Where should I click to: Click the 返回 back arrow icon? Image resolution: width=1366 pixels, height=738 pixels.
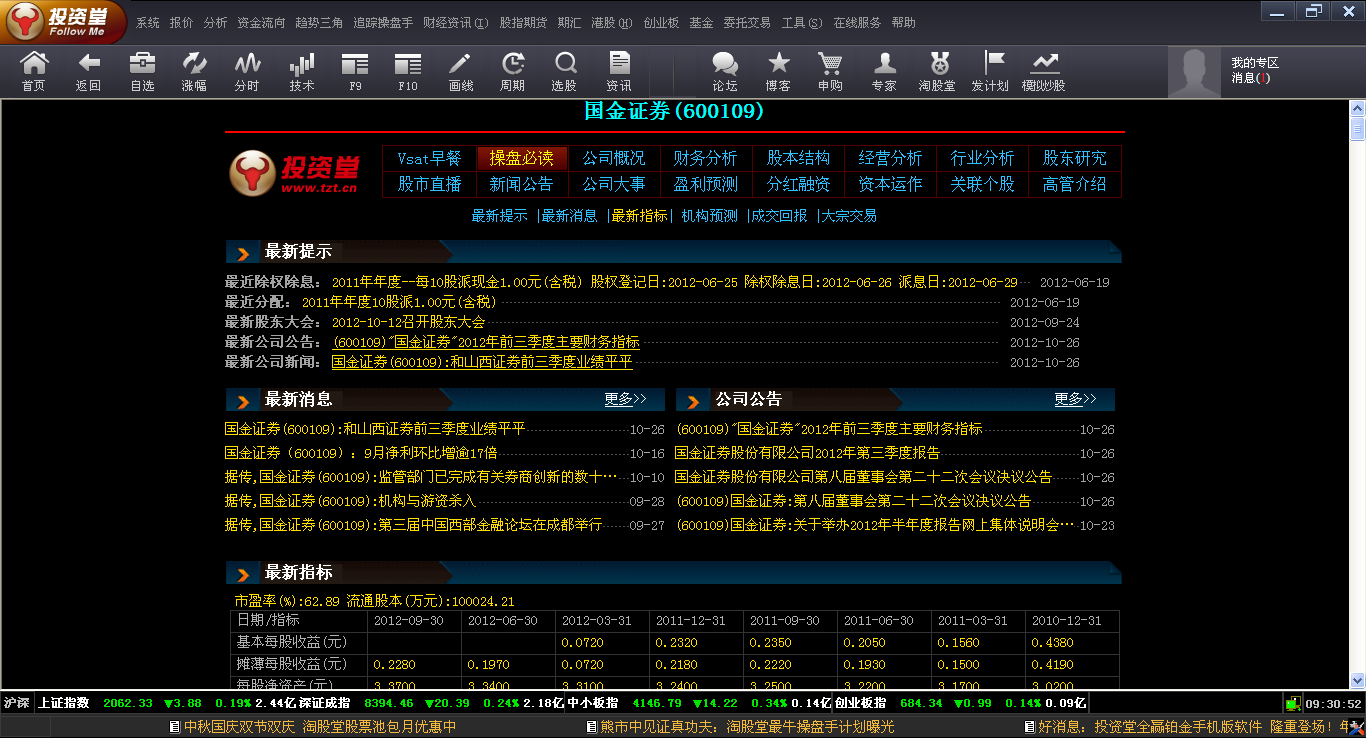point(88,71)
